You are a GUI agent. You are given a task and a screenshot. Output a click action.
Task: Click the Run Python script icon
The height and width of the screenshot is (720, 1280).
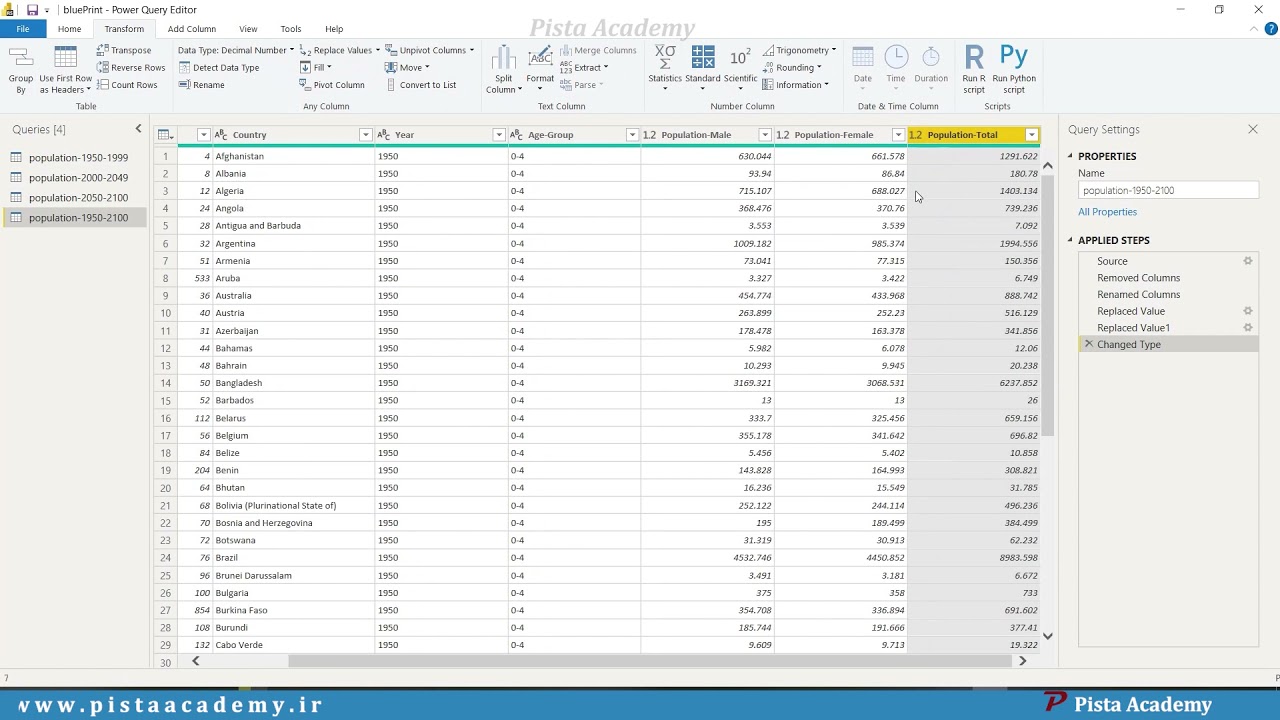pos(1014,57)
